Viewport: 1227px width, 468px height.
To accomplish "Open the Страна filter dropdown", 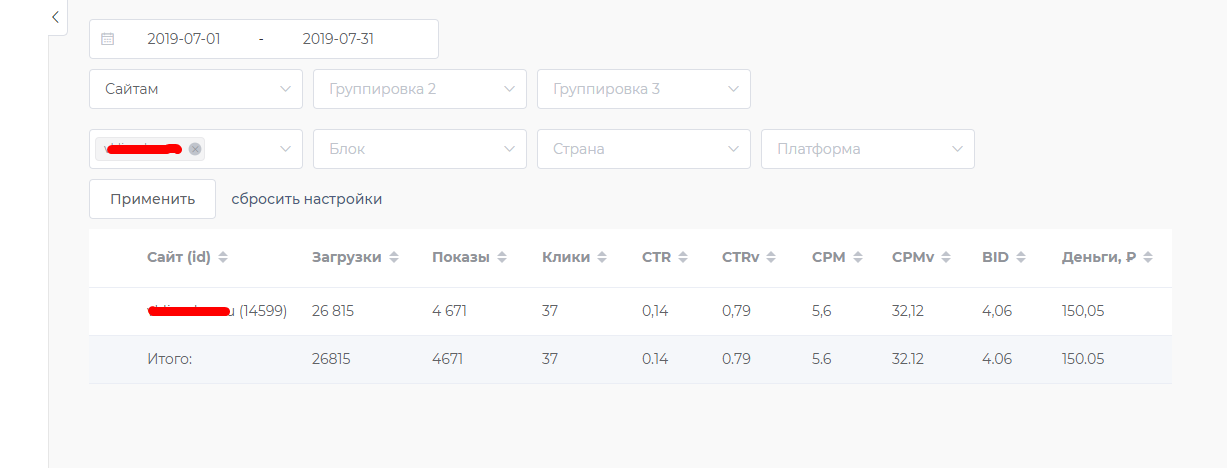I will click(644, 149).
